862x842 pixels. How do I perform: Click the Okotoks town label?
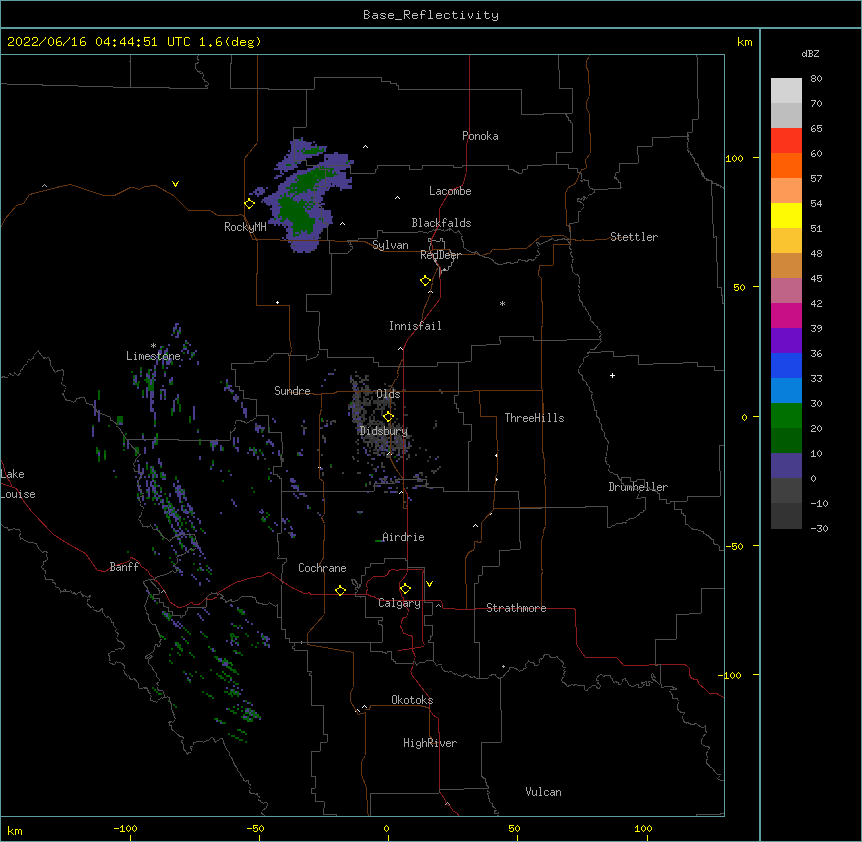(x=412, y=700)
